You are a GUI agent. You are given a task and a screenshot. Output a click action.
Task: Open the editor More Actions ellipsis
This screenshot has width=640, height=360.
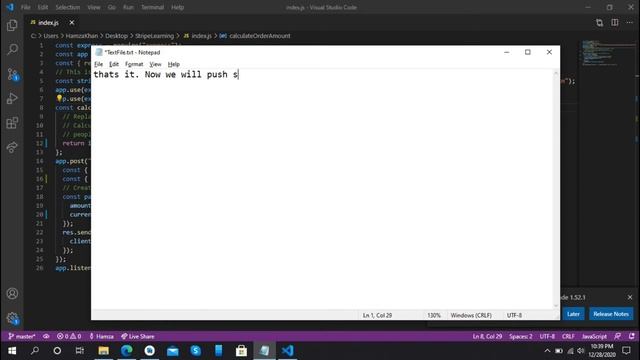629,23
